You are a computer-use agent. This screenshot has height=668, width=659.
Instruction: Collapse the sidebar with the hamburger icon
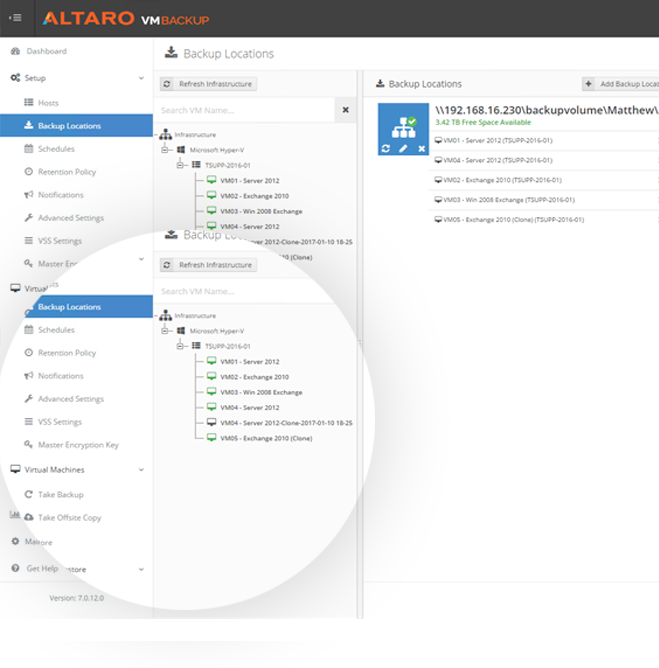15,18
